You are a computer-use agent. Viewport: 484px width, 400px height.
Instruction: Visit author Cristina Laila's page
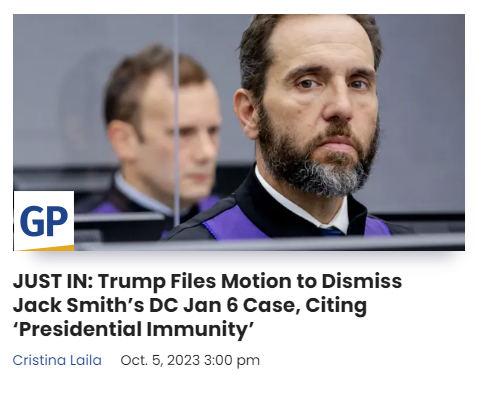57,360
